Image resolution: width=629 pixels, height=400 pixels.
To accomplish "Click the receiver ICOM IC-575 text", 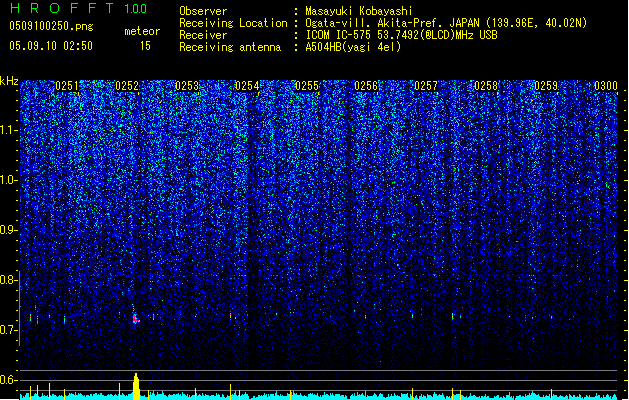I will click(401, 35).
